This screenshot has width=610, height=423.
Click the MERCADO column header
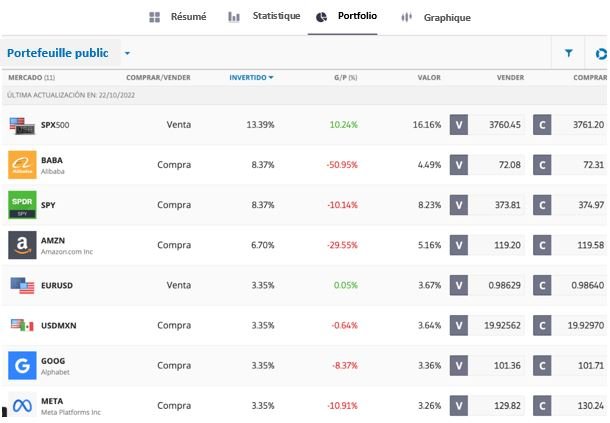32,77
